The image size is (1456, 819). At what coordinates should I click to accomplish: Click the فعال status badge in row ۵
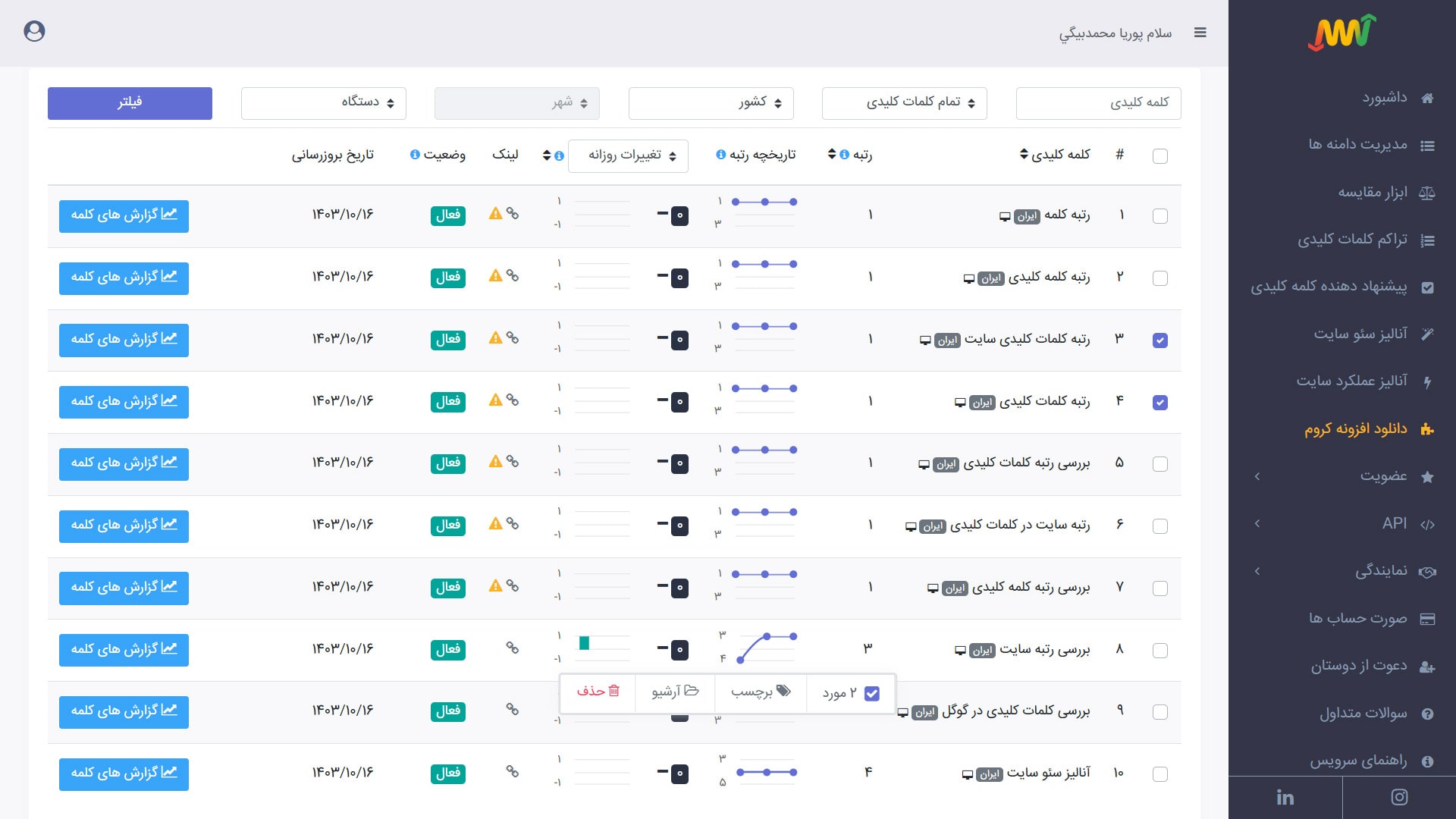[x=448, y=463]
